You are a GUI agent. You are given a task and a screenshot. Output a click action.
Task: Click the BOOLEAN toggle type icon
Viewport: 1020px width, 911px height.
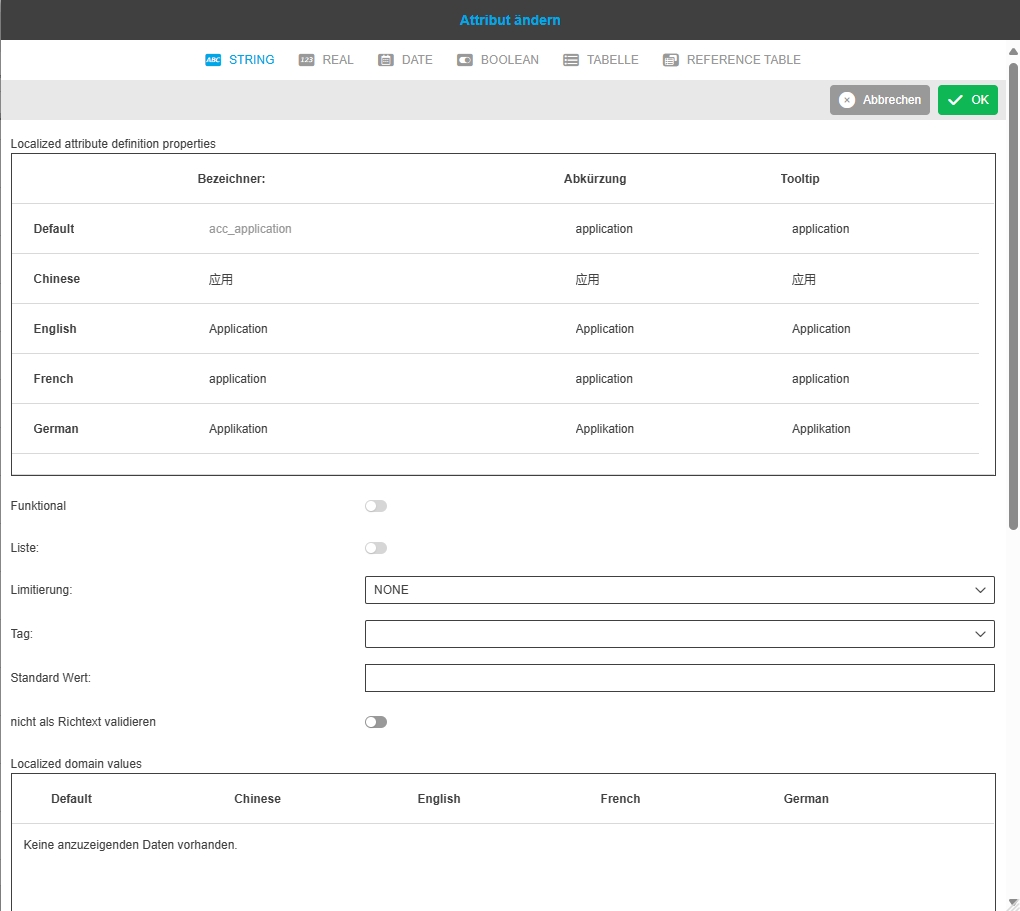(465, 60)
